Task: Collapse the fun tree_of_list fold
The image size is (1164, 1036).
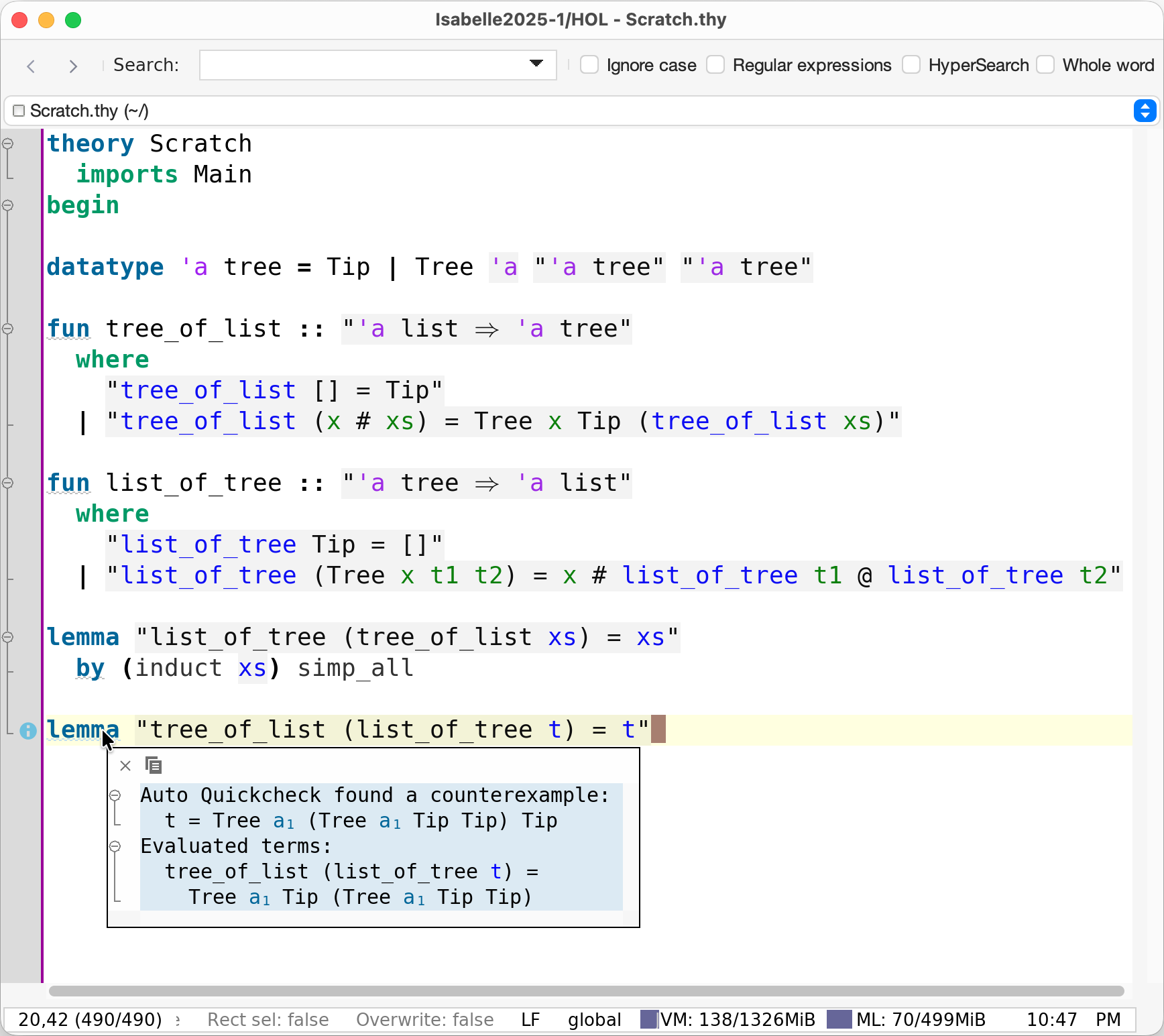Action: coord(8,329)
